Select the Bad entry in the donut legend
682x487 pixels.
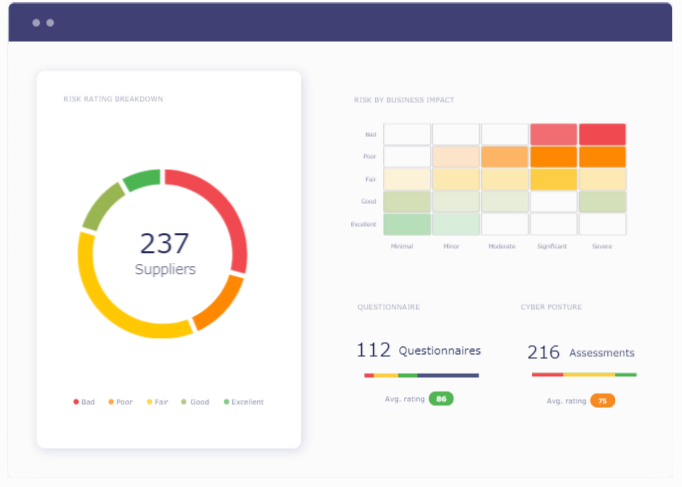(84, 402)
